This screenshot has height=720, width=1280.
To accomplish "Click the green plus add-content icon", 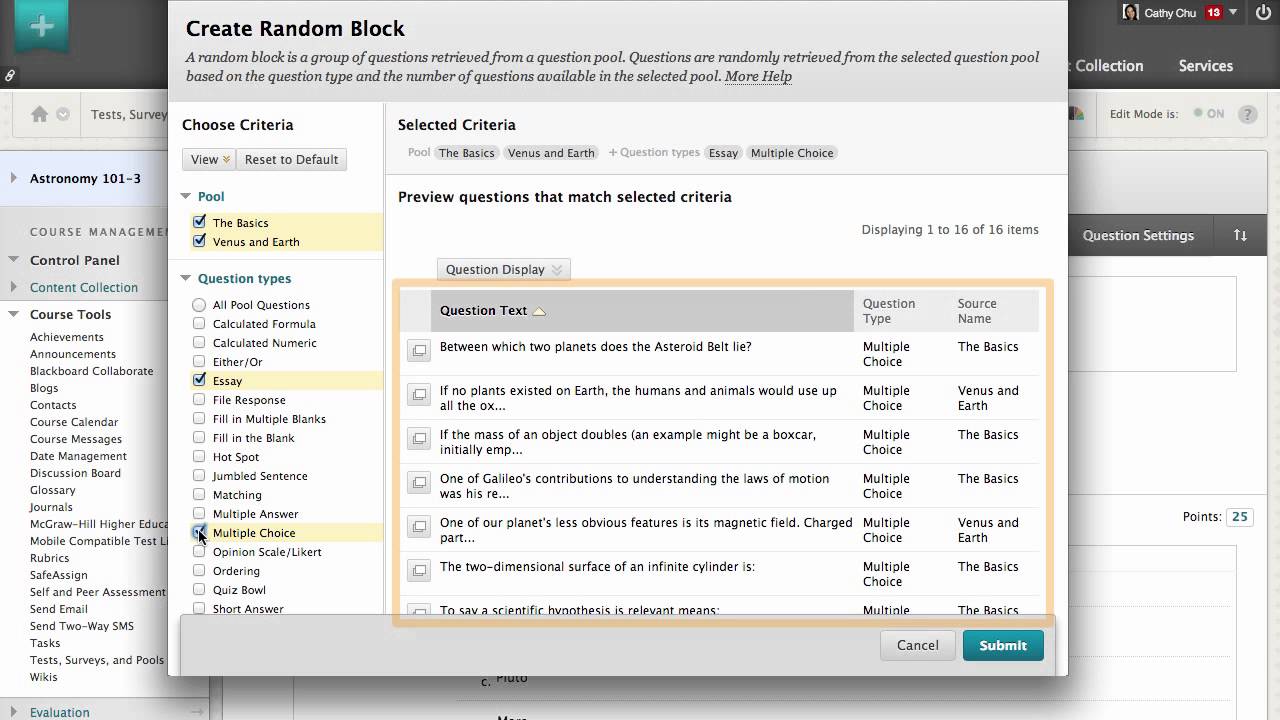I will 41,27.
